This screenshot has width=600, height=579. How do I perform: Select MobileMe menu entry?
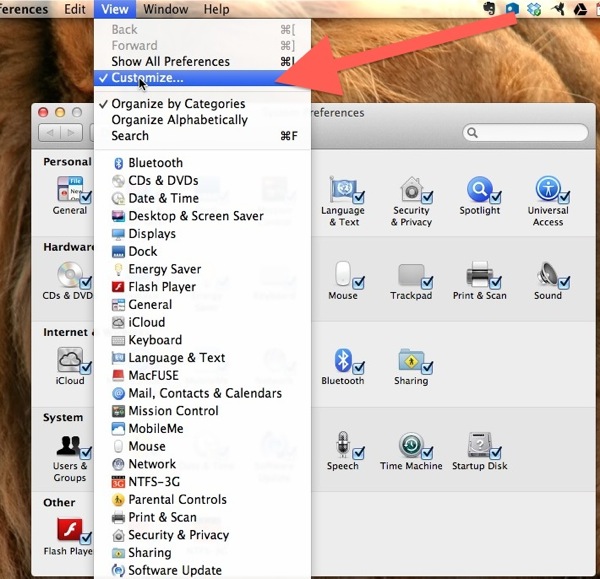click(202, 429)
